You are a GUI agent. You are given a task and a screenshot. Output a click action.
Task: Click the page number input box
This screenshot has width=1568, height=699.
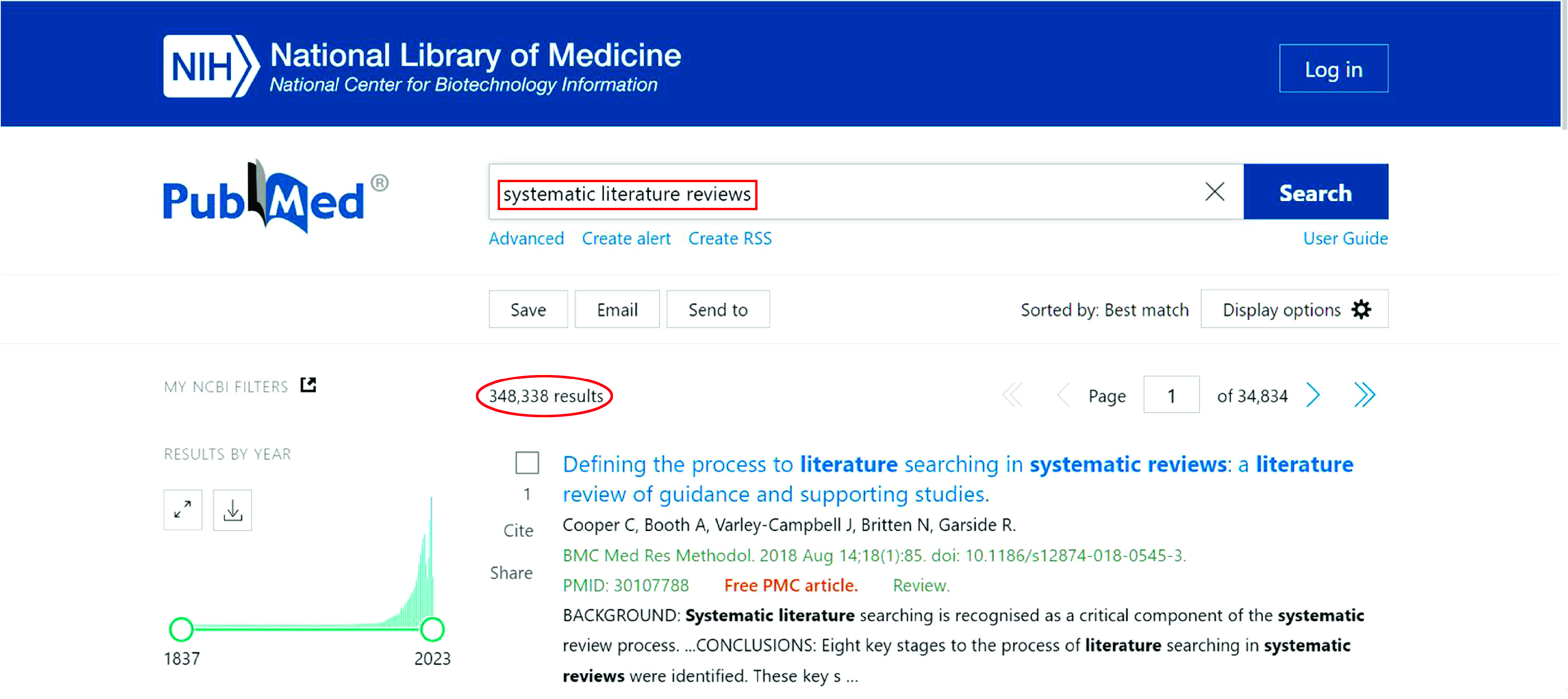coord(1171,395)
